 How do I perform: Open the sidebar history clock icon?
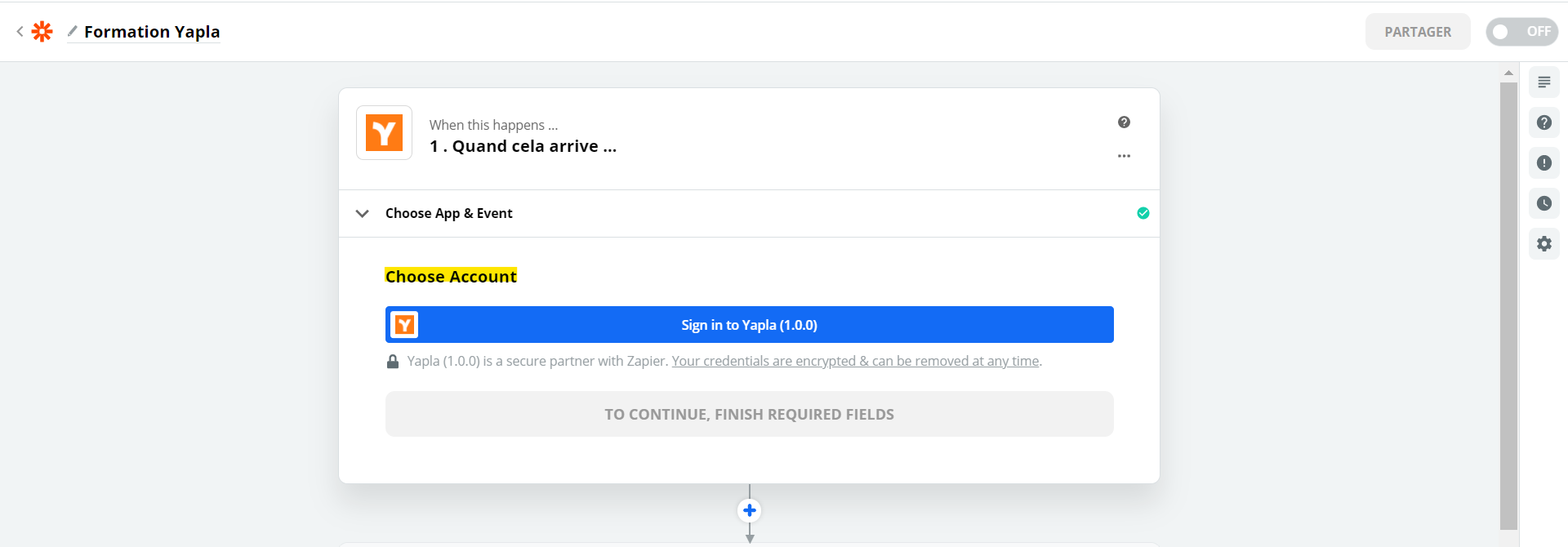[x=1543, y=203]
